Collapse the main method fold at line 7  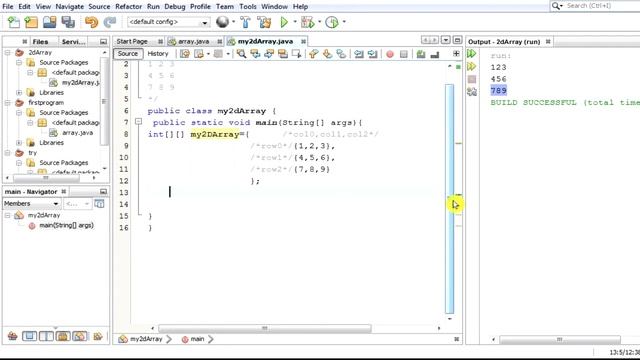[x=138, y=122]
